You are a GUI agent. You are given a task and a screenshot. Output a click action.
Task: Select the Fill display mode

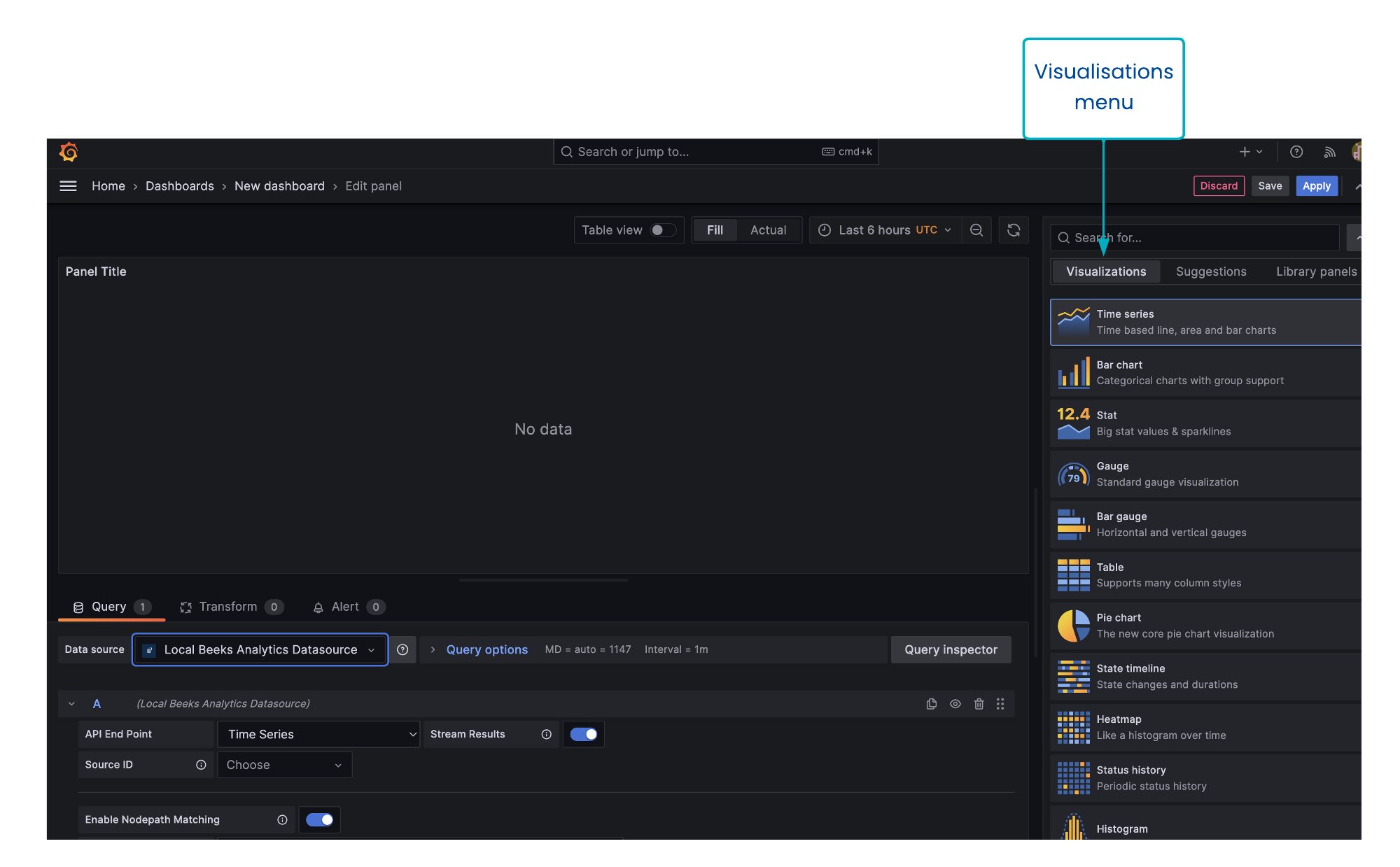[x=715, y=230]
